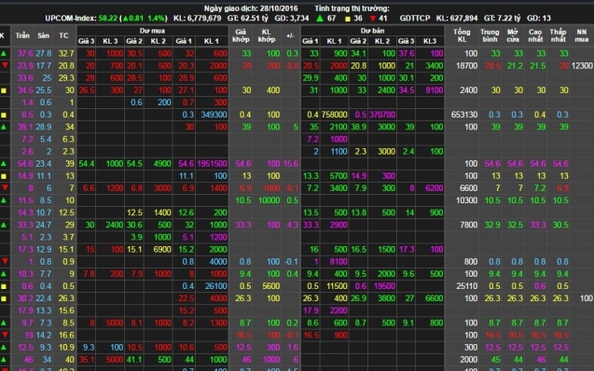Click the red down-arrow beside 41 in header

pos(373,19)
